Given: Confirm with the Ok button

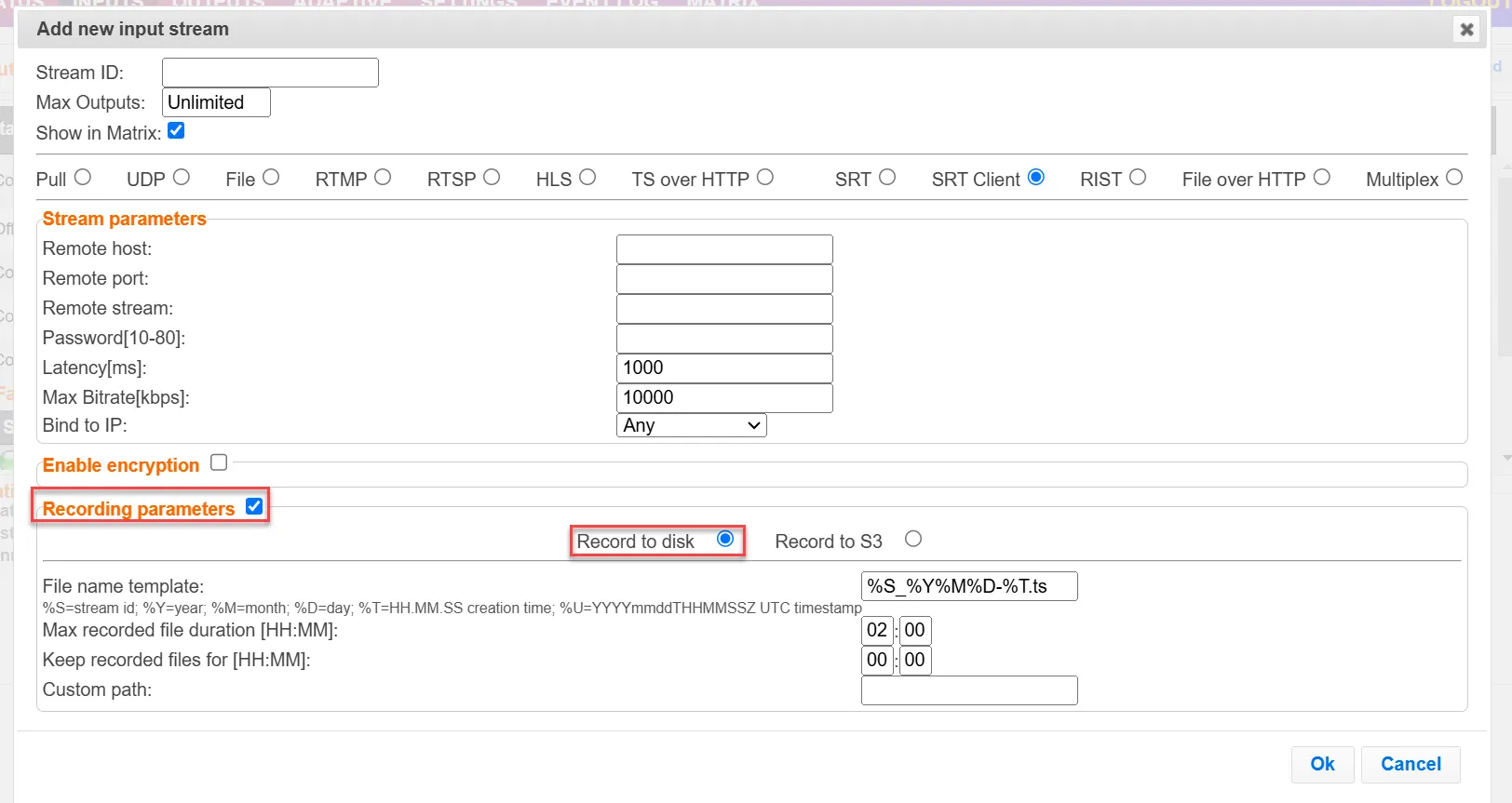Looking at the screenshot, I should click(1322, 764).
